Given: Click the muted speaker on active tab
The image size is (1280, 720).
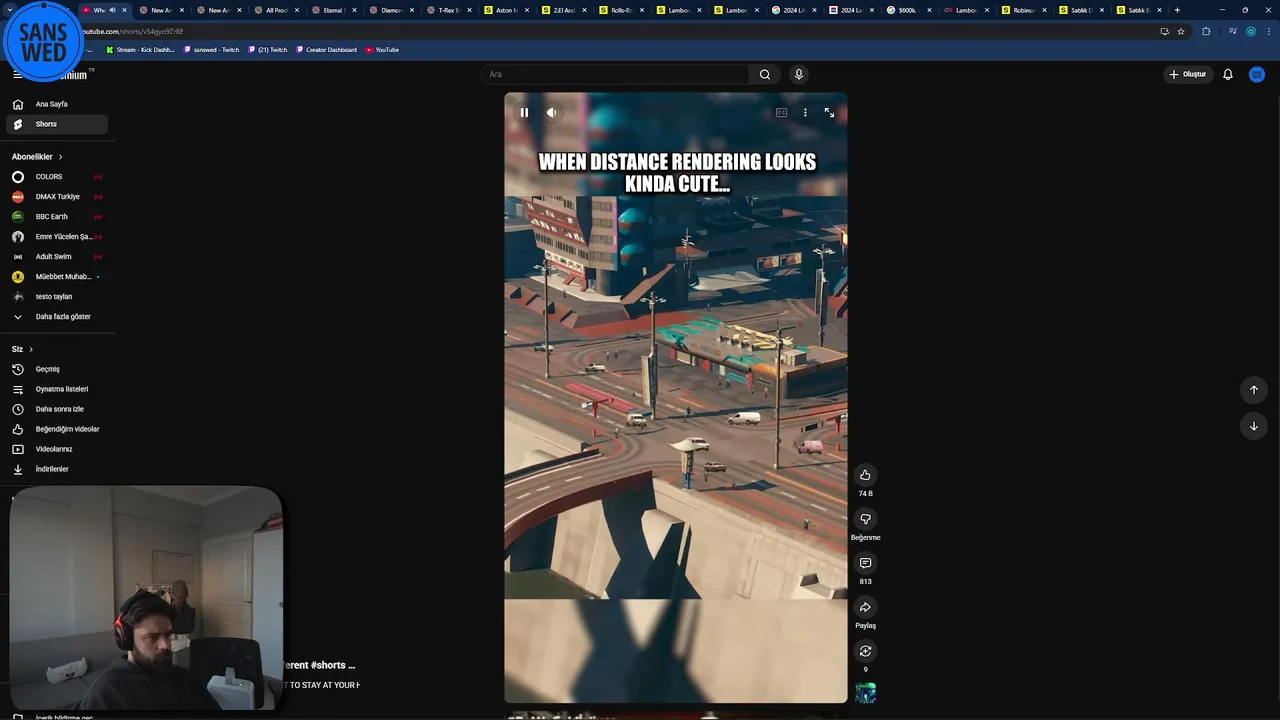Looking at the screenshot, I should [x=112, y=10].
